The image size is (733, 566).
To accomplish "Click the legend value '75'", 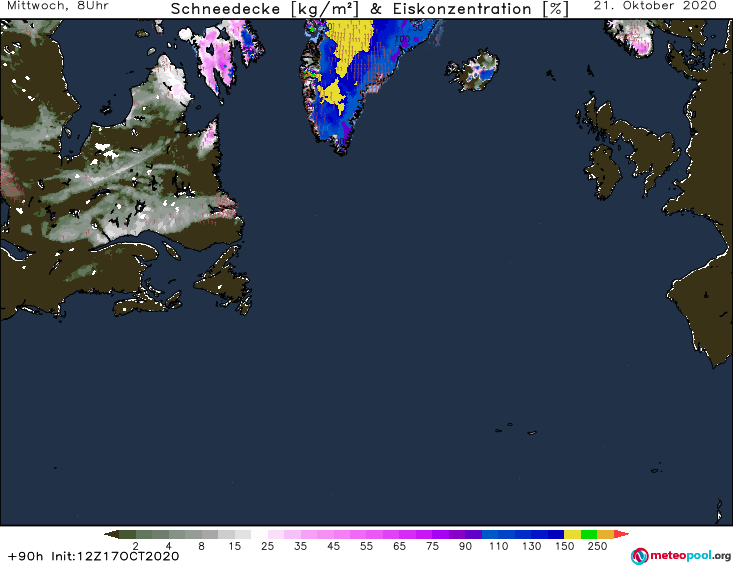I will pos(432,546).
